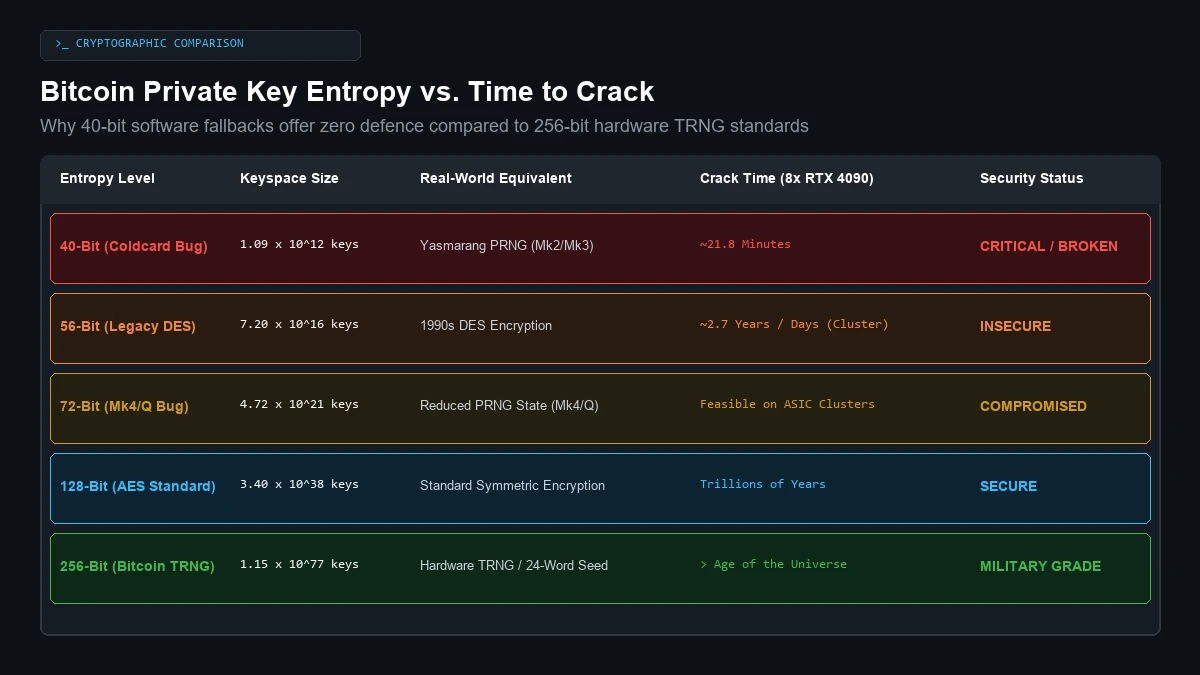Image resolution: width=1200 pixels, height=675 pixels.
Task: Click the Yasmarang PRNG (Mk2/Mk3) cell
Action: click(507, 245)
